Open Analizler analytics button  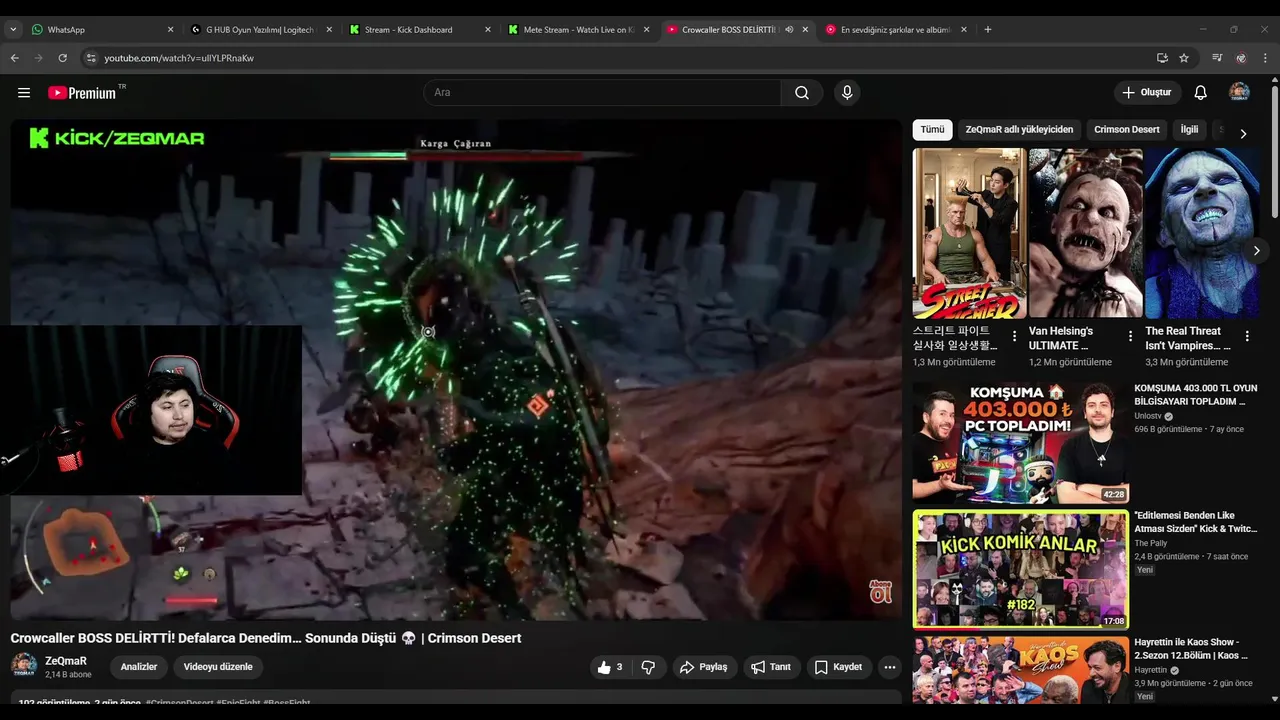(139, 667)
